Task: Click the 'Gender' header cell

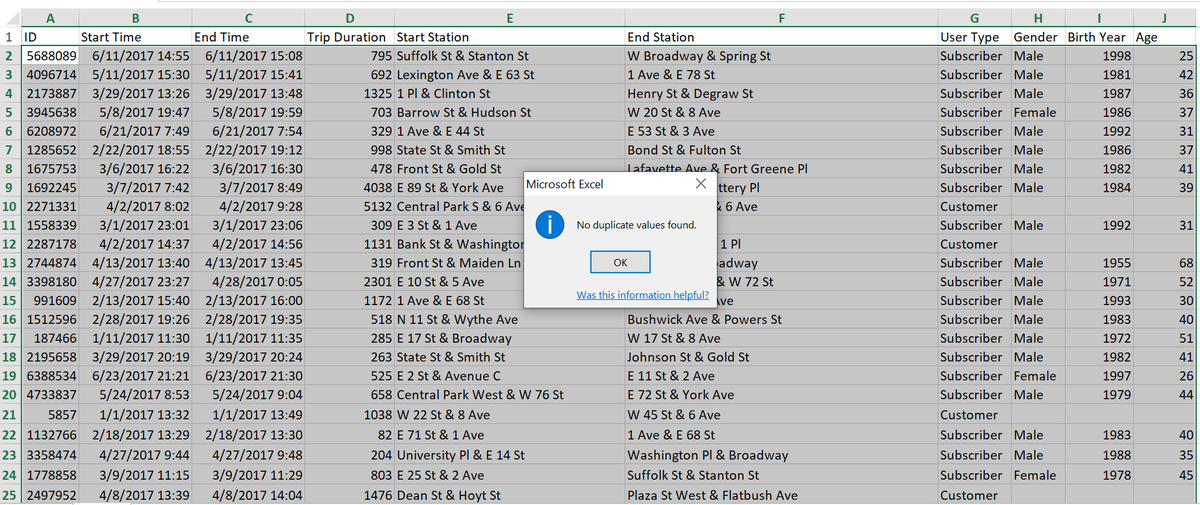Action: 1038,37
